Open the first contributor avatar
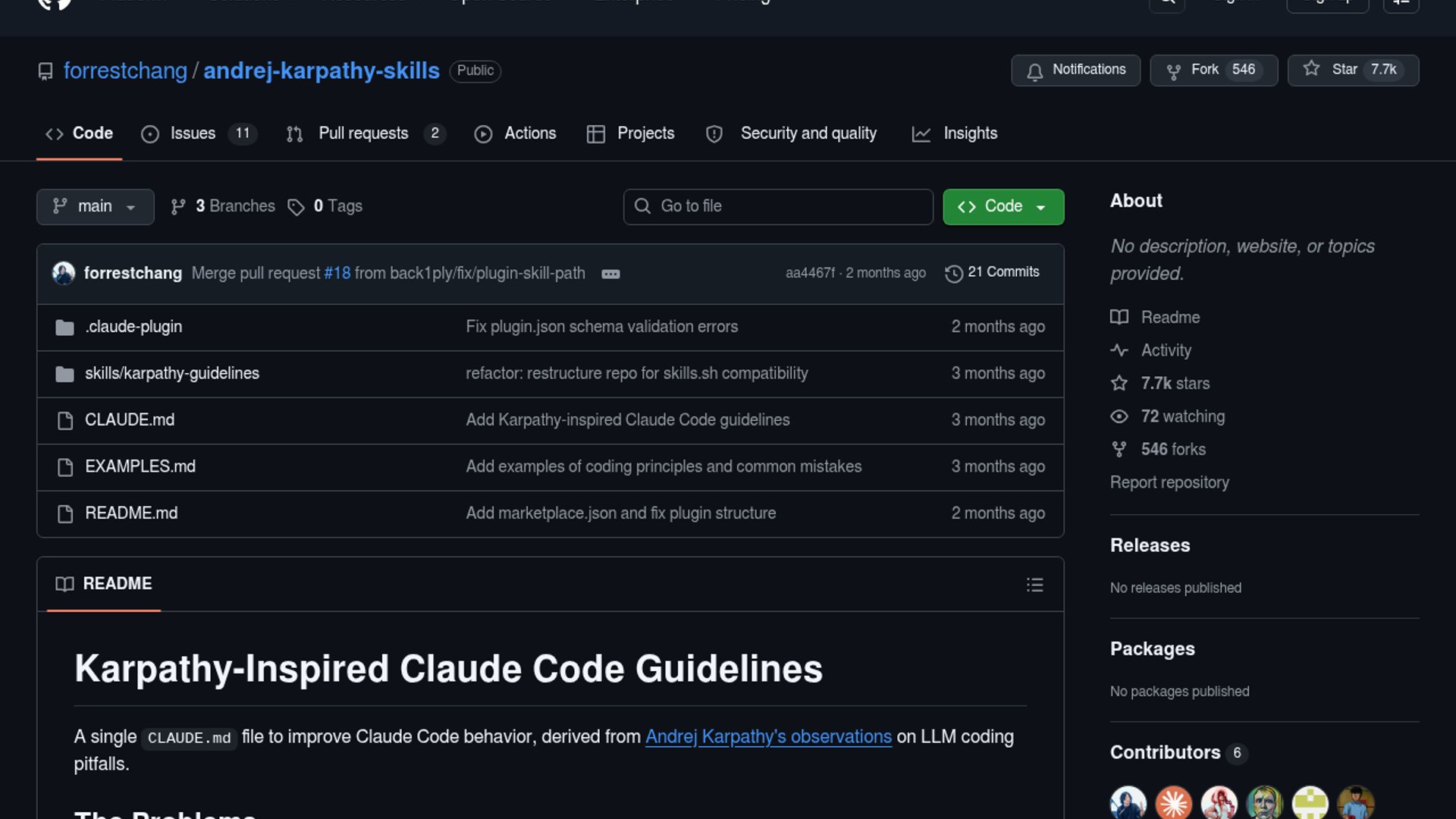 click(1128, 803)
